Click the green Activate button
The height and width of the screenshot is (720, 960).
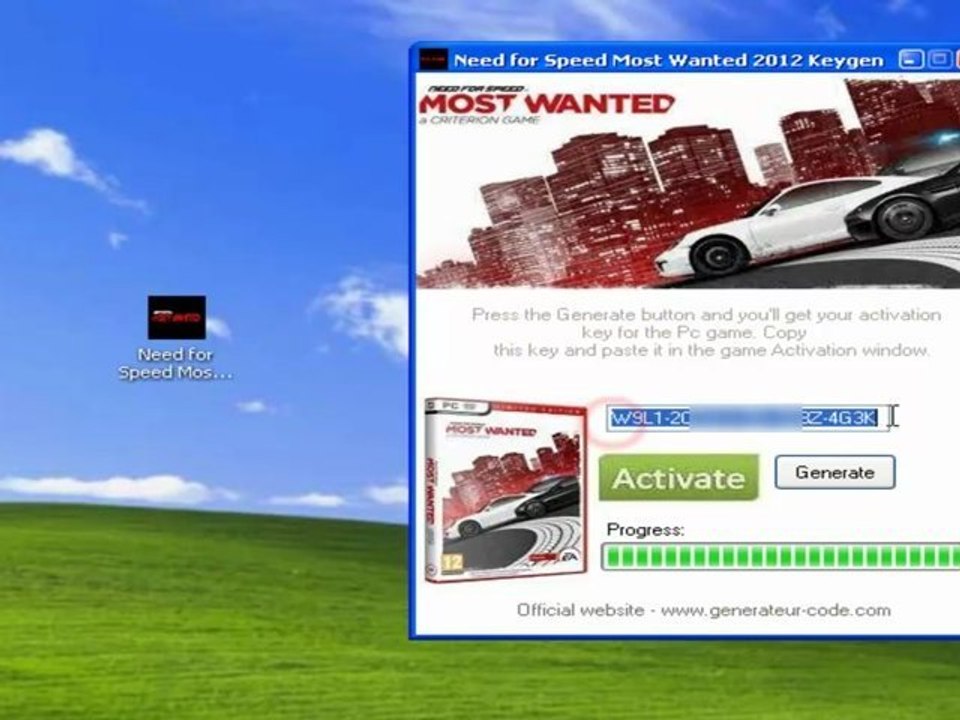[x=678, y=478]
